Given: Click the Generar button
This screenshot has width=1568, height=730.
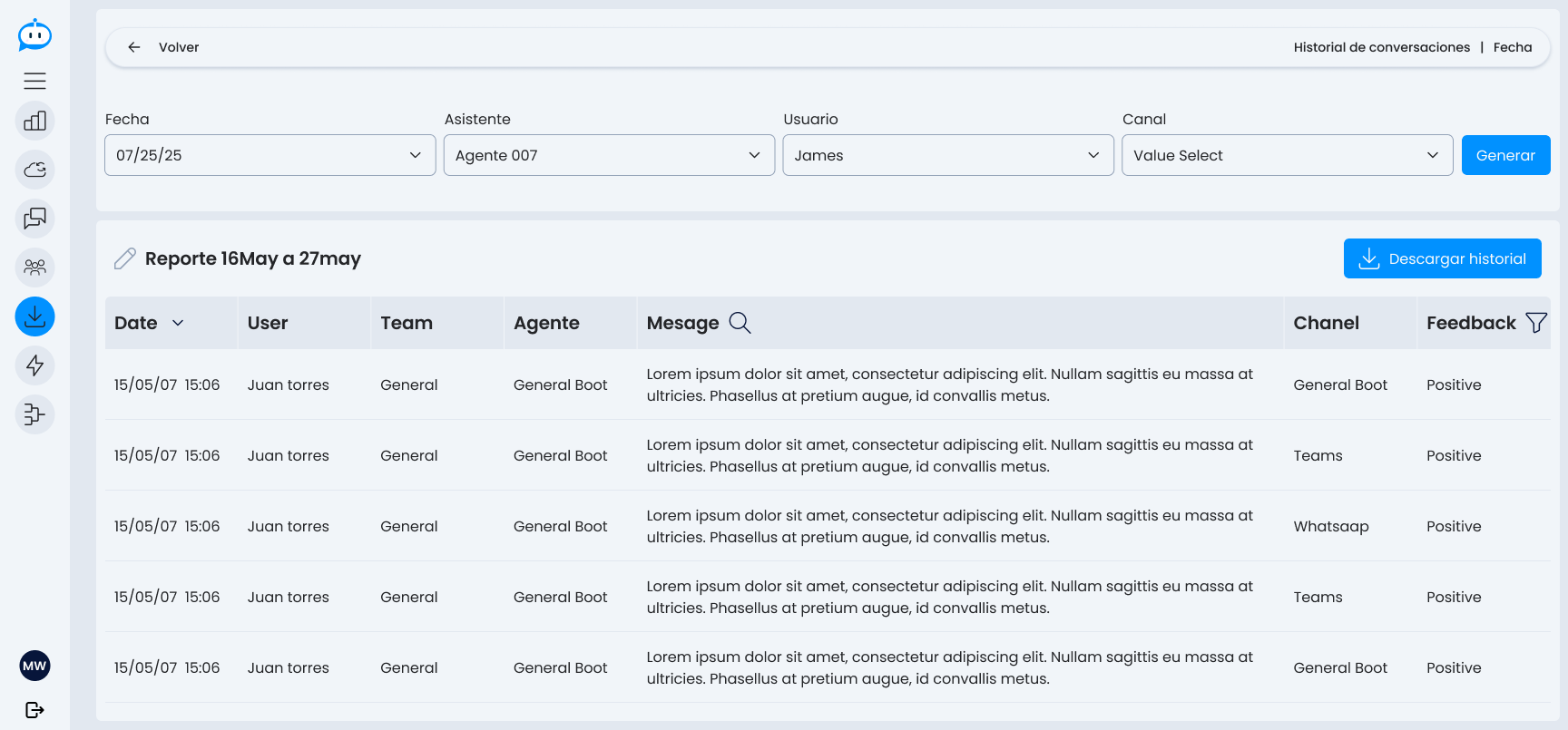Looking at the screenshot, I should [x=1505, y=155].
